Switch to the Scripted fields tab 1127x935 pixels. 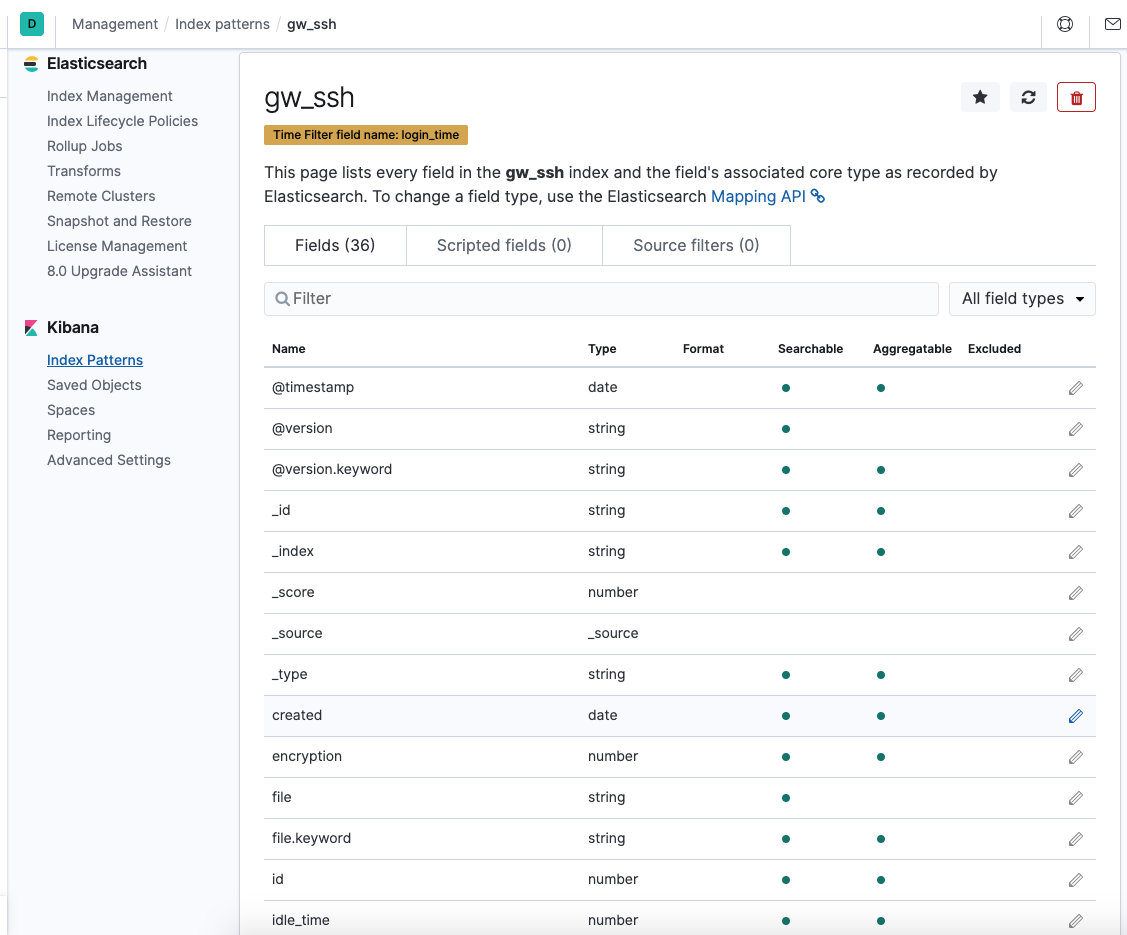click(x=504, y=245)
